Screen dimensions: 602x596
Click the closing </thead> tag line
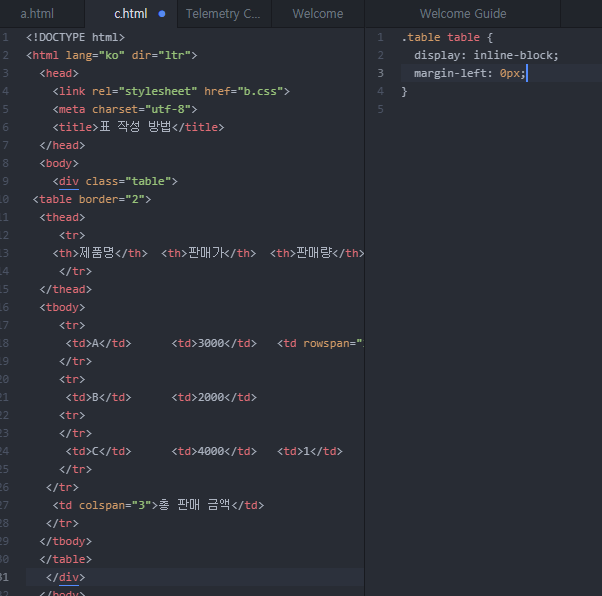[66, 289]
